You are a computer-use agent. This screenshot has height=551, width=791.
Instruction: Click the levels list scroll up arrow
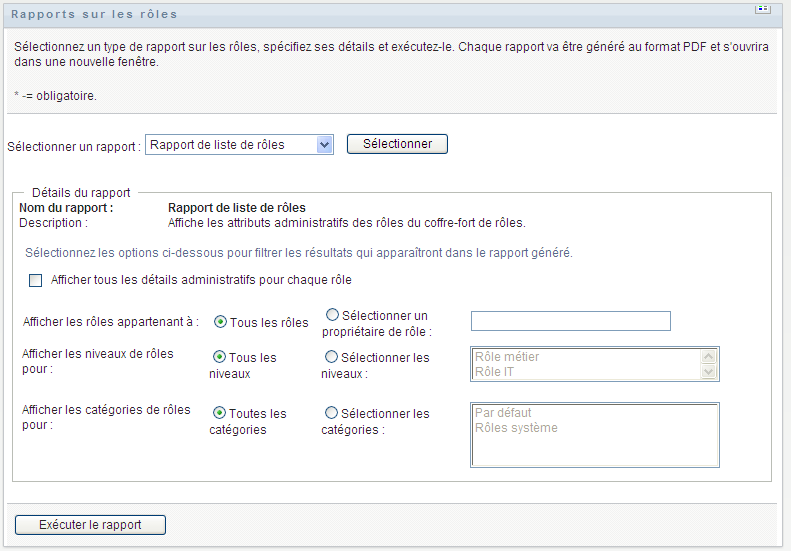(x=709, y=356)
